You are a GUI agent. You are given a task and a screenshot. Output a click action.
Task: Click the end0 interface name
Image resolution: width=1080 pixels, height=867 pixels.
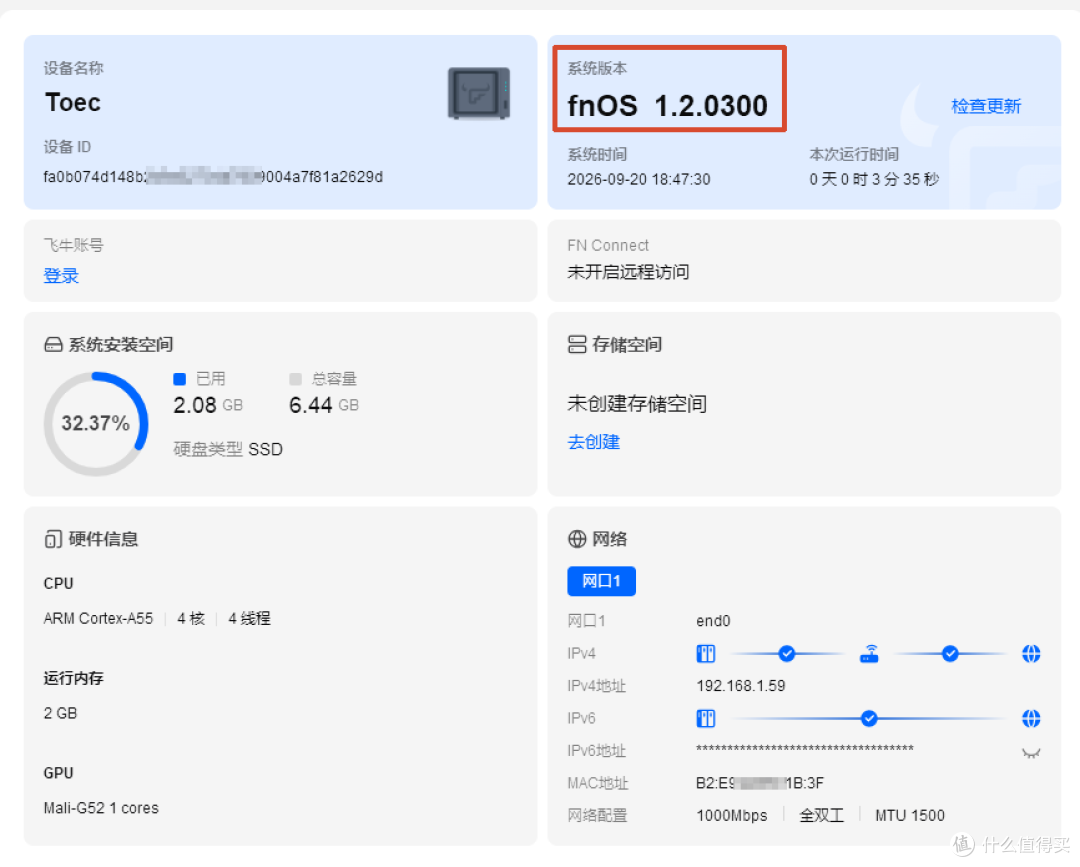[713, 621]
